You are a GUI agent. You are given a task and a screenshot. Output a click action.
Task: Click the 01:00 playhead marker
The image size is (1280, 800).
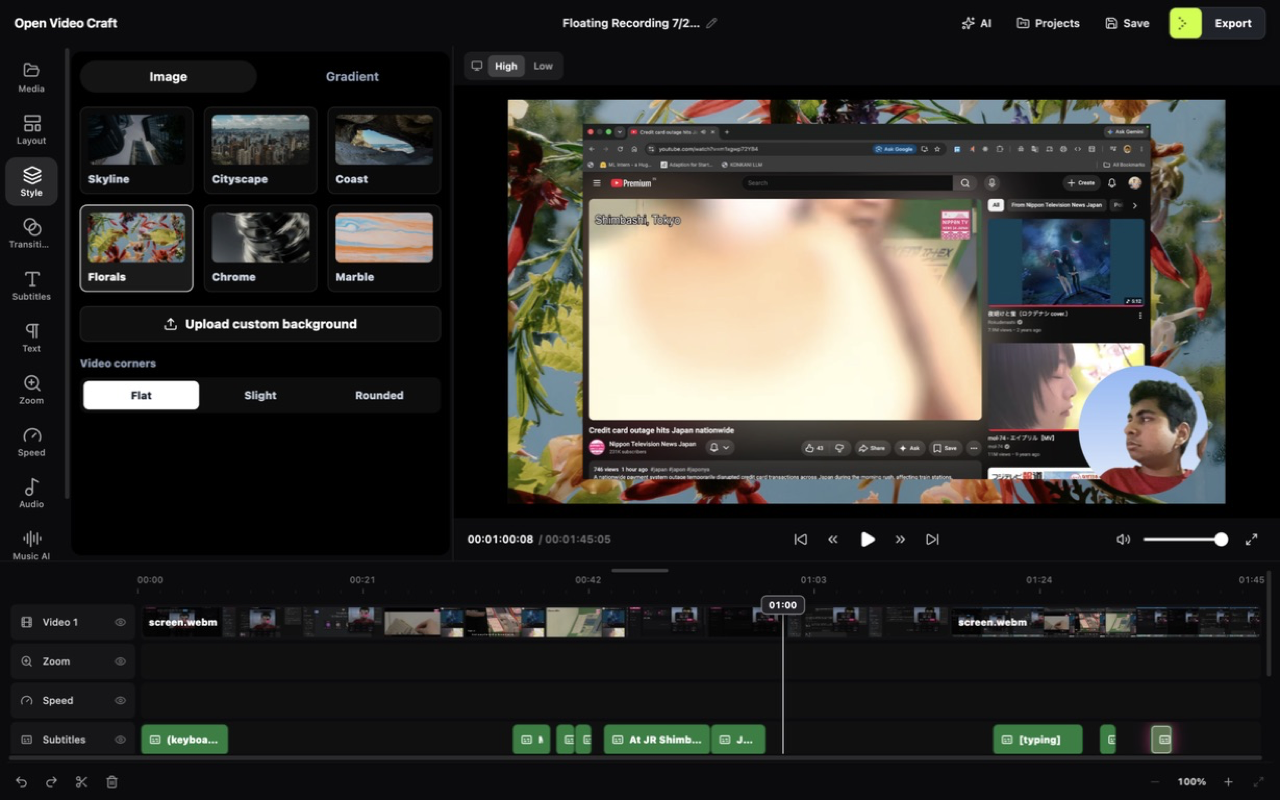click(783, 605)
